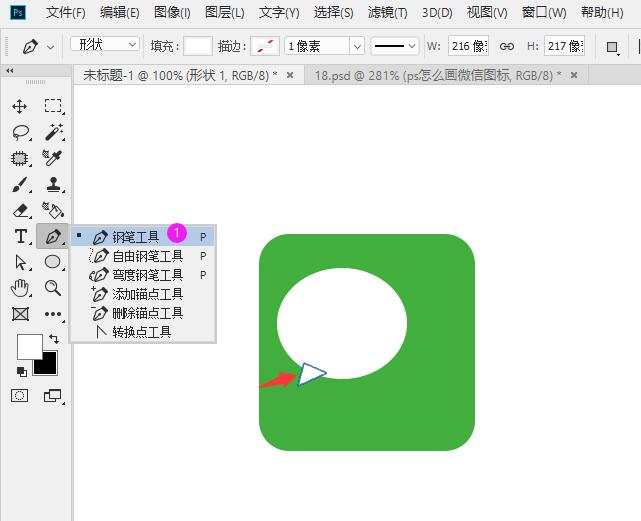The height and width of the screenshot is (521, 641).
Task: Select the Type tool
Action: (x=20, y=236)
